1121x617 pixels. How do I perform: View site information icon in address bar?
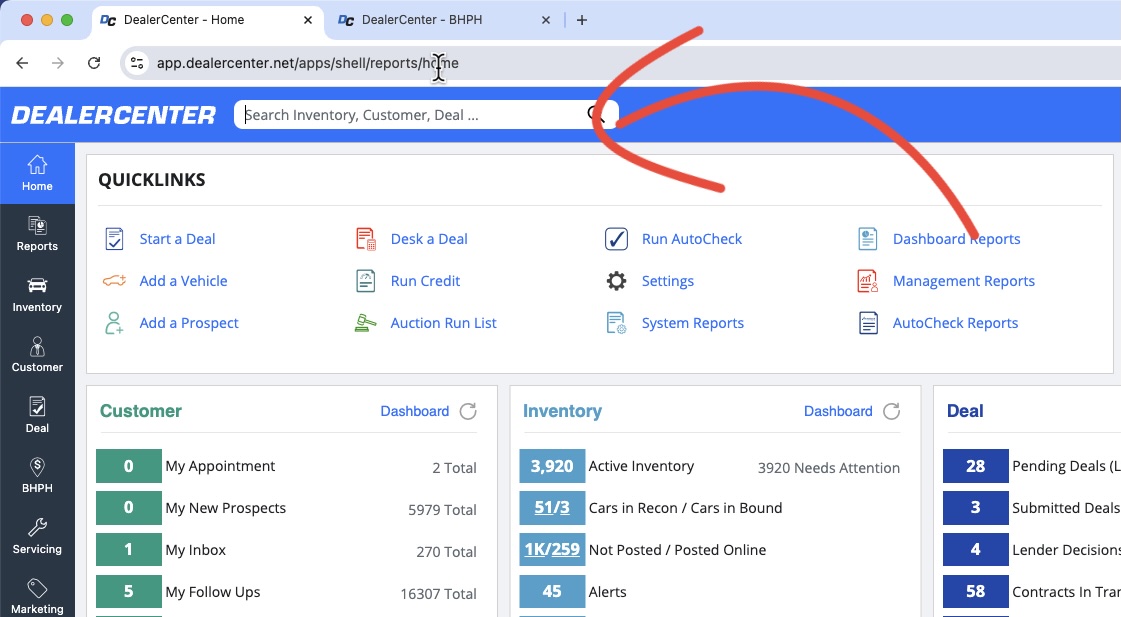(x=137, y=63)
